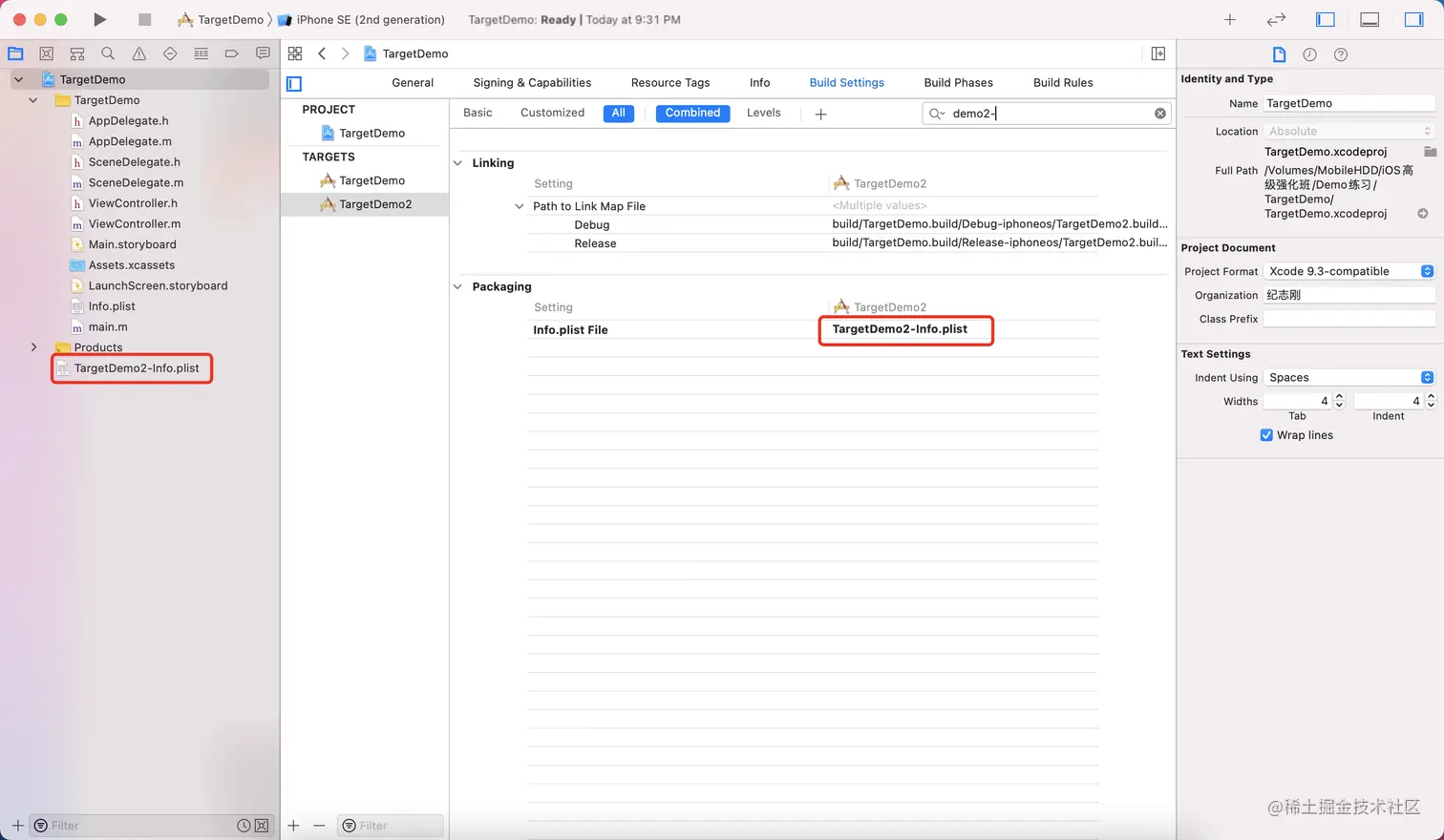The width and height of the screenshot is (1444, 840).
Task: Open the related items grid menu
Action: tap(295, 53)
